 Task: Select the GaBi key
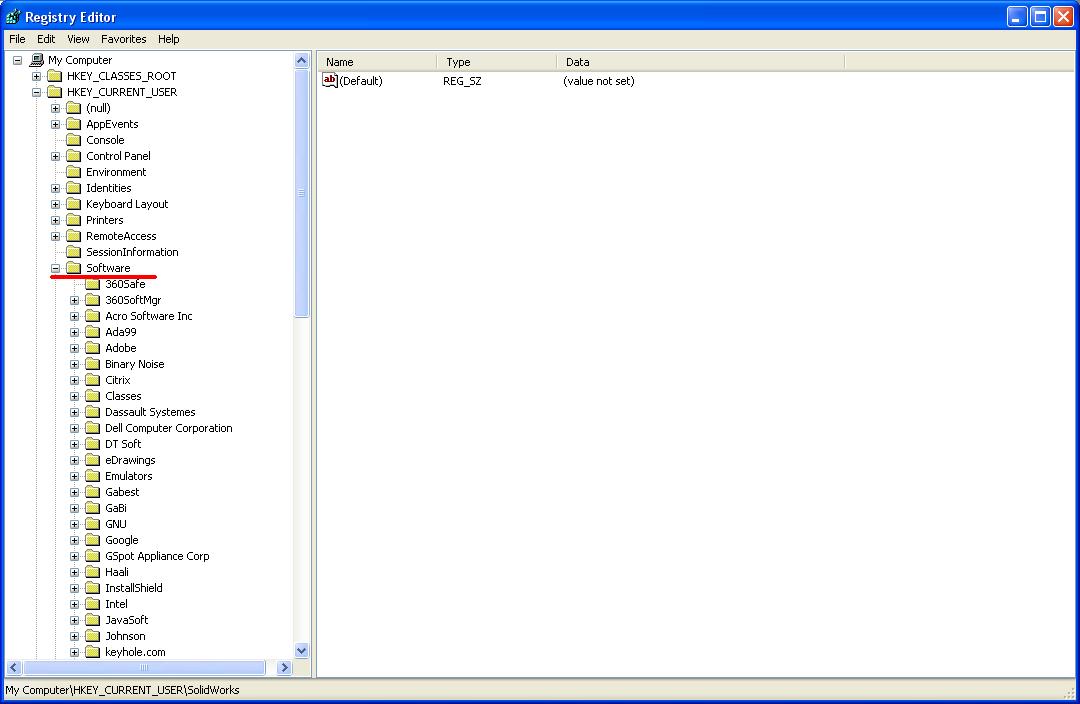116,508
